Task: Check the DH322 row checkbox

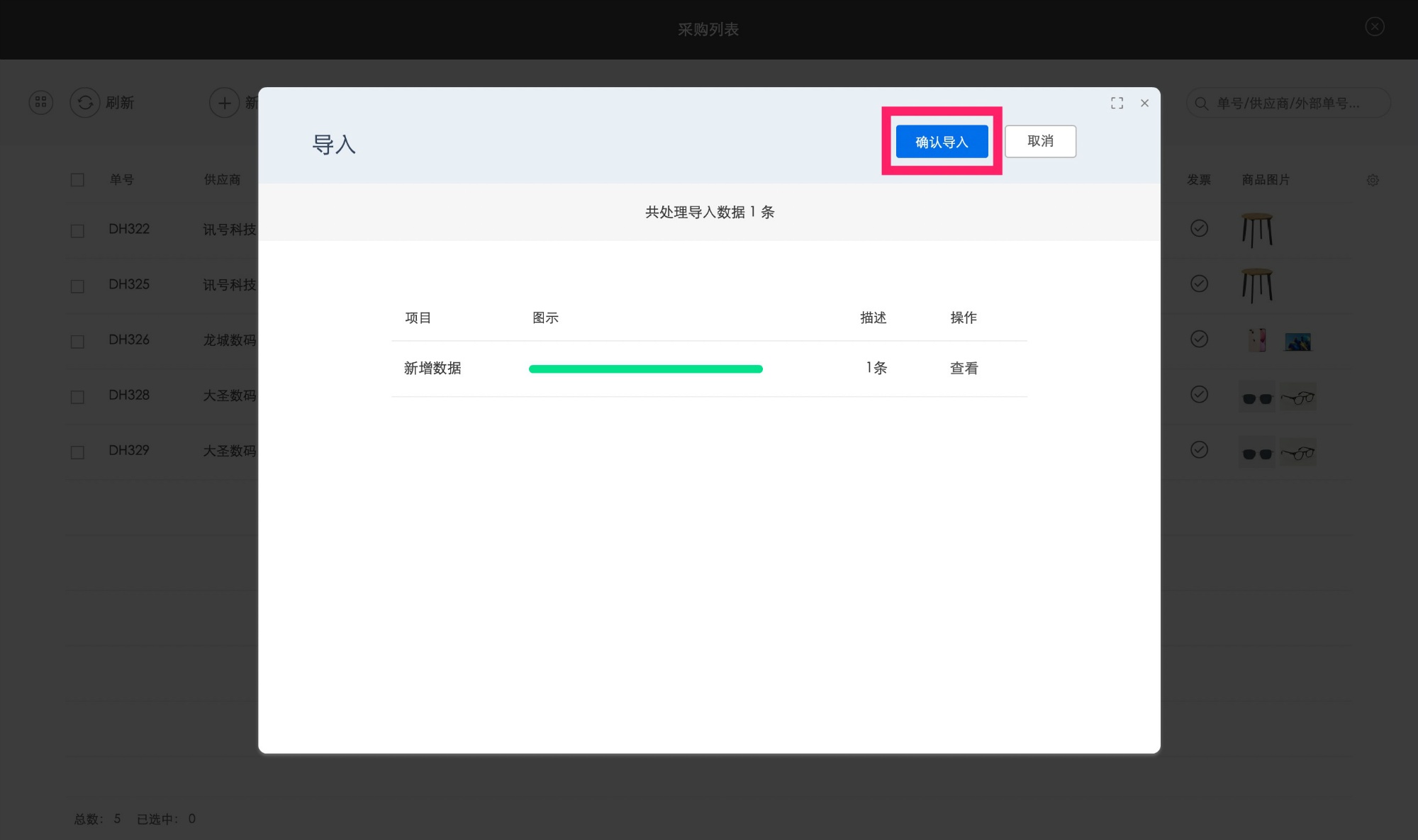Action: pos(77,231)
